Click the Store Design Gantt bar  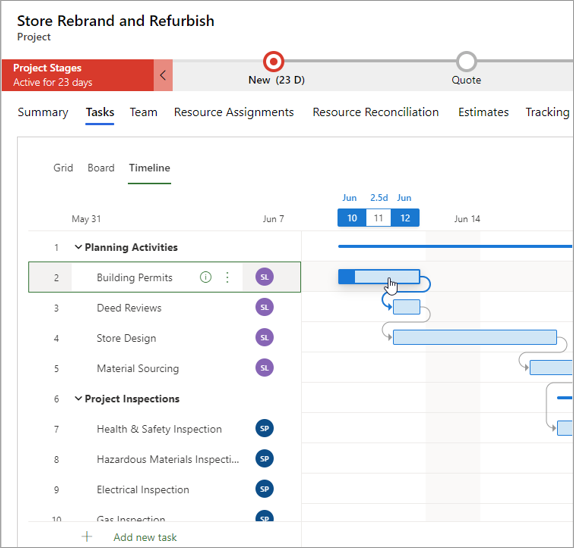475,337
